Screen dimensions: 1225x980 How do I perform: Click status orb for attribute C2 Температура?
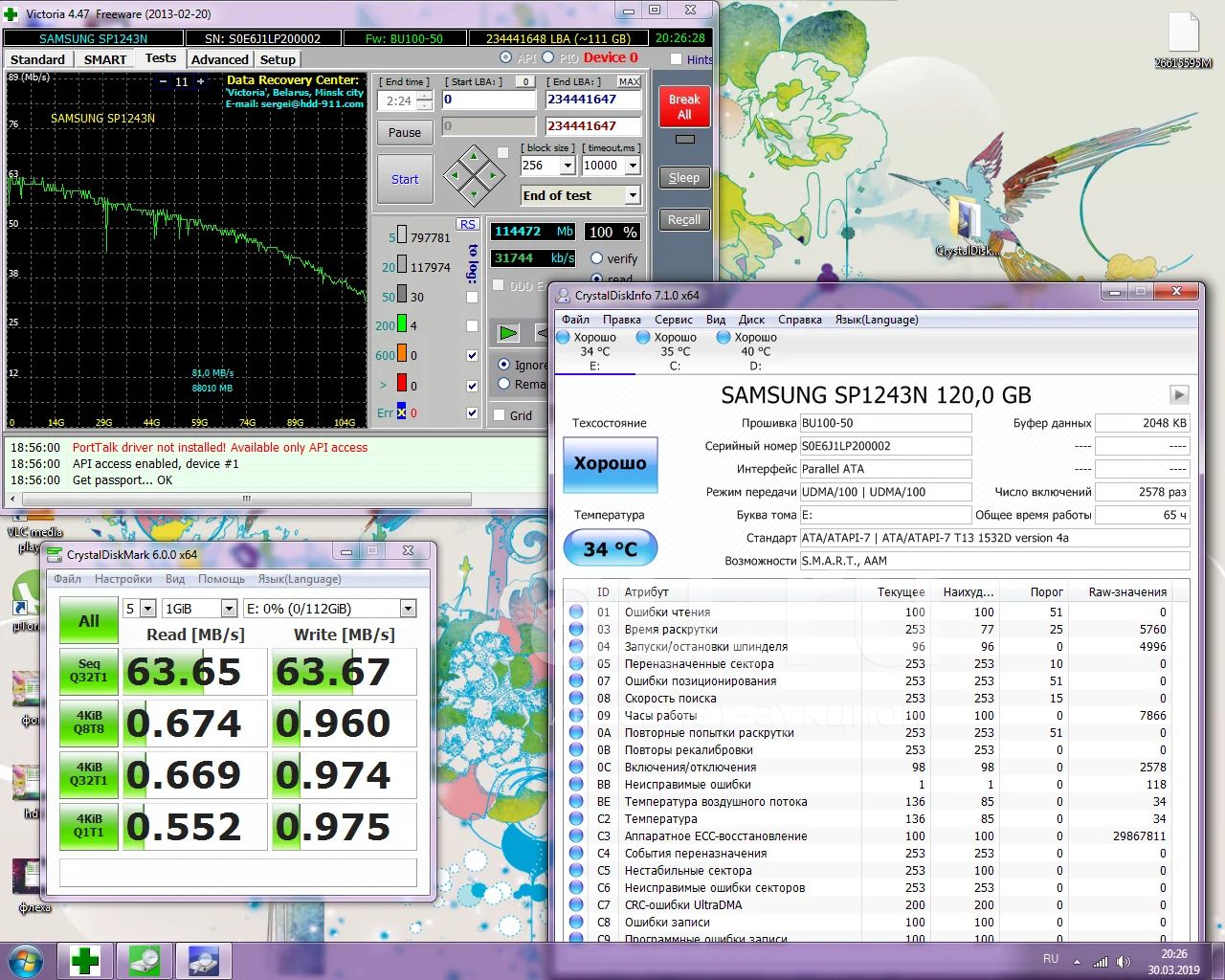click(576, 818)
